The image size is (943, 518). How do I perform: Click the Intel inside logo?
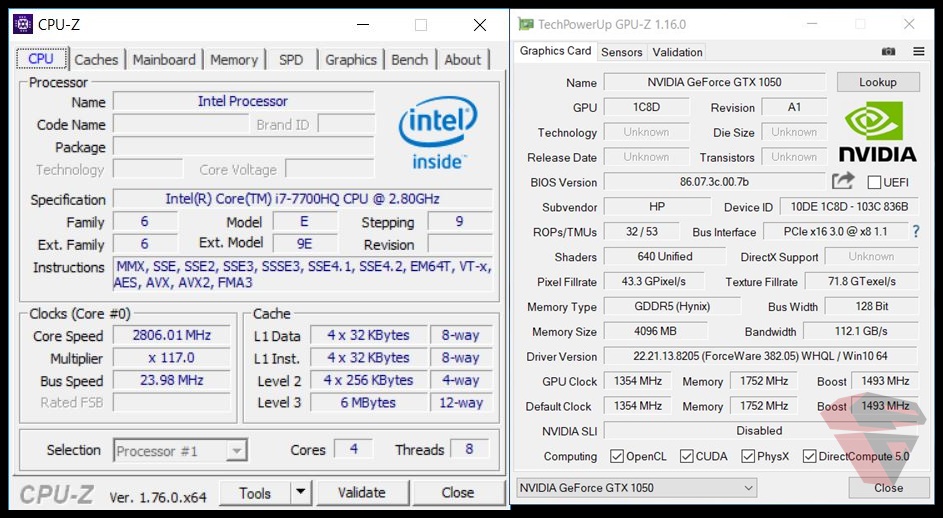pos(438,132)
